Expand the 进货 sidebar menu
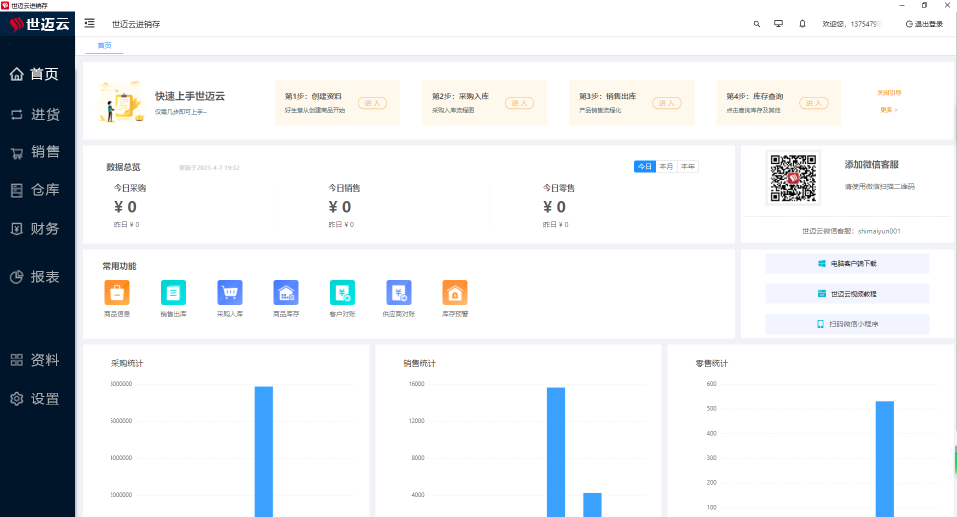Viewport: 957px width, 517px height. 37,114
